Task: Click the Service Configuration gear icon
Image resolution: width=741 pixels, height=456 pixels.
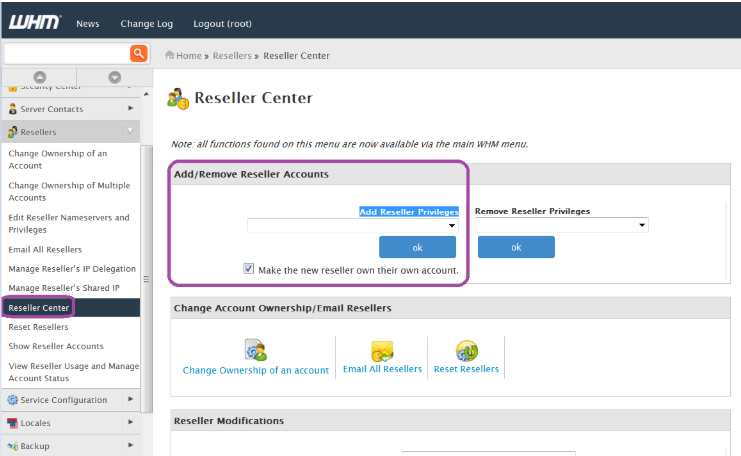Action: (13, 400)
